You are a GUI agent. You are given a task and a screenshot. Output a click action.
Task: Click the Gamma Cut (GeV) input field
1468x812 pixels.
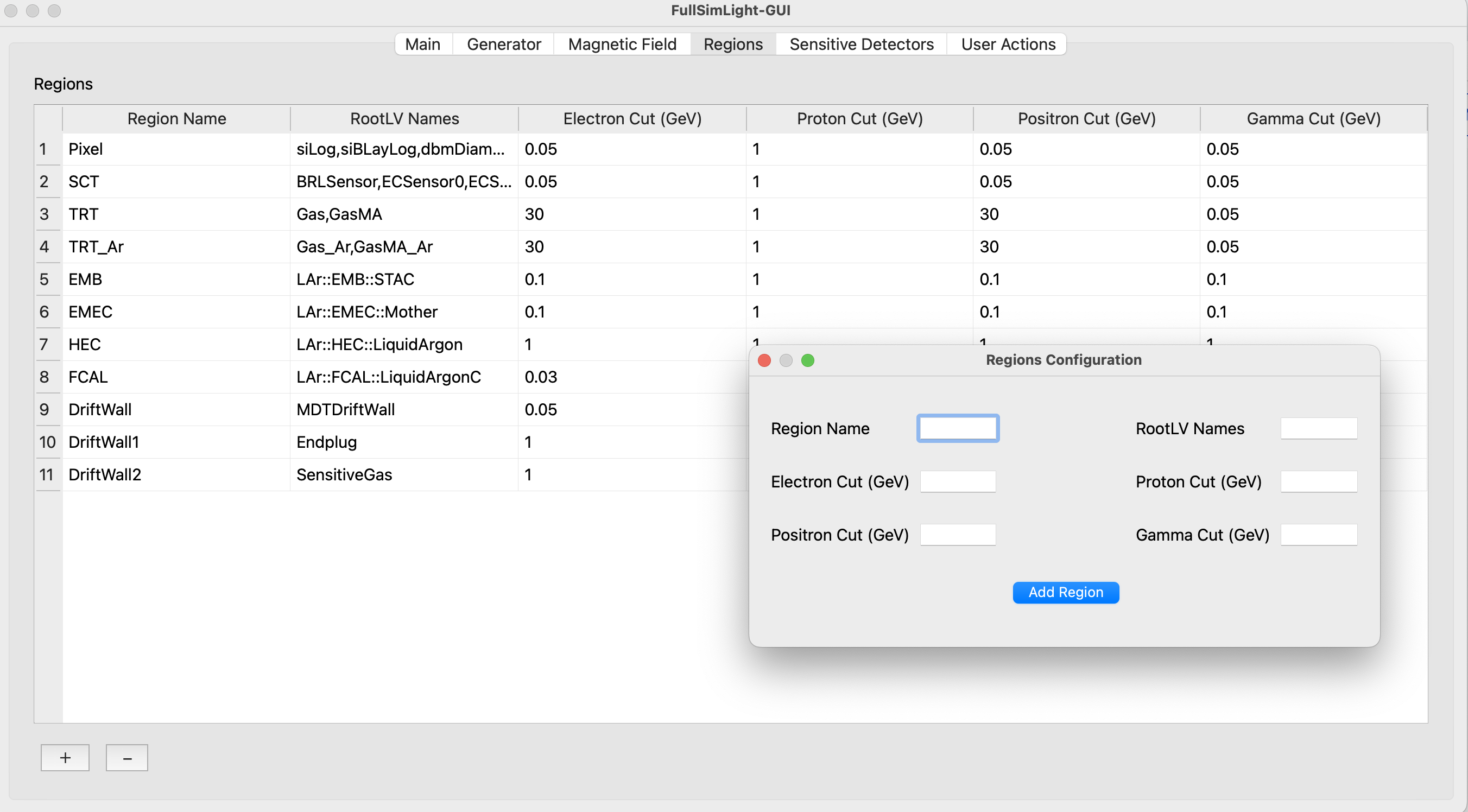click(1319, 535)
